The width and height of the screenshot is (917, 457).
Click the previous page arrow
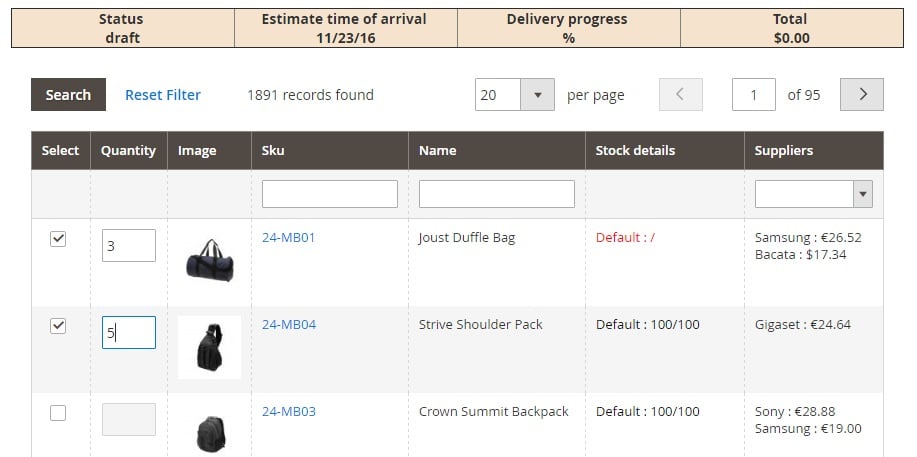[681, 94]
